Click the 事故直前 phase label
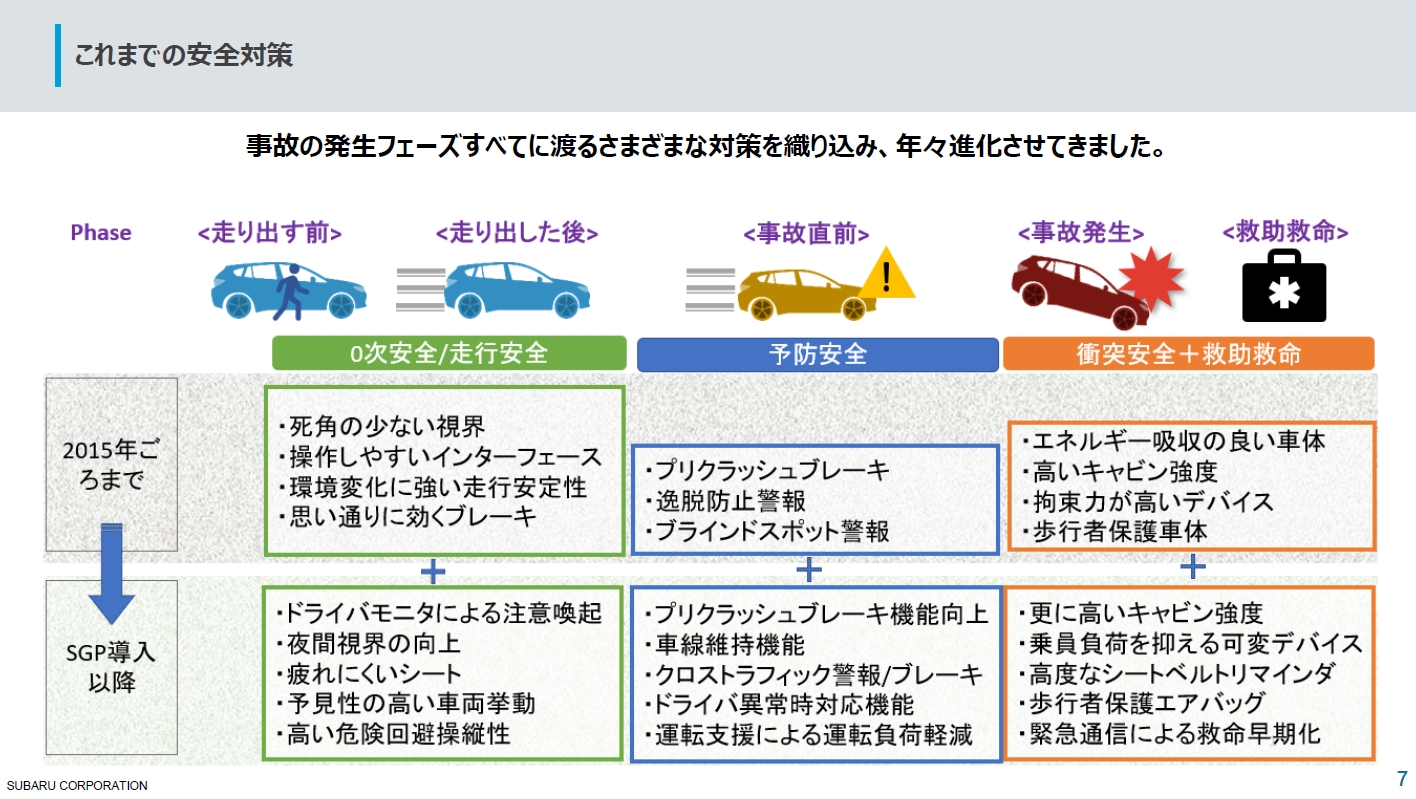 pos(806,232)
